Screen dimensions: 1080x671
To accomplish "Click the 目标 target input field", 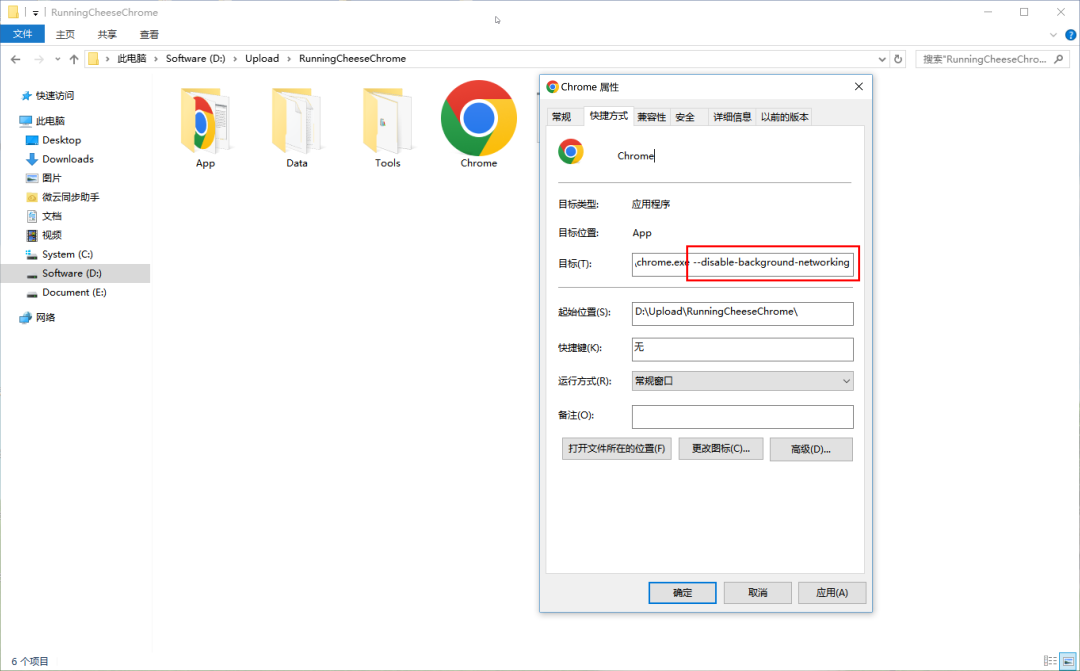I will (742, 264).
